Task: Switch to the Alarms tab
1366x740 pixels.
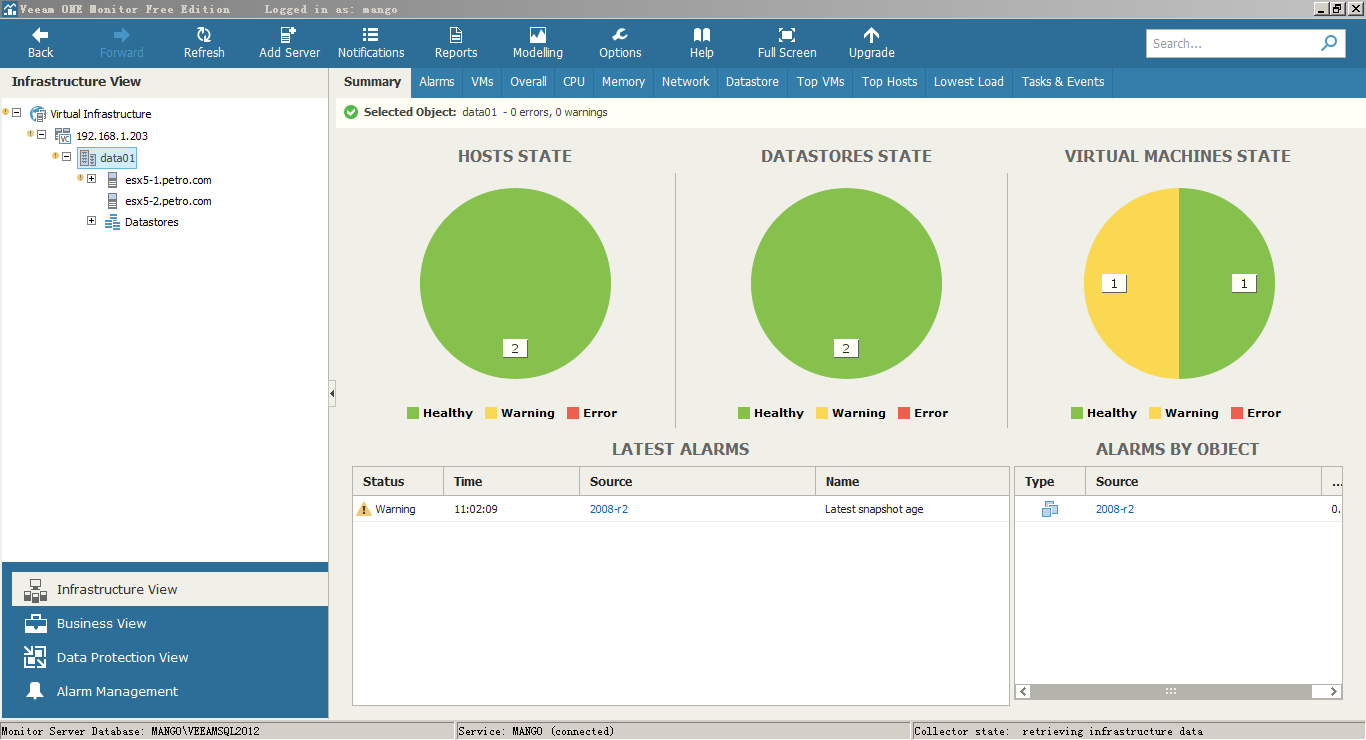Action: click(x=437, y=82)
